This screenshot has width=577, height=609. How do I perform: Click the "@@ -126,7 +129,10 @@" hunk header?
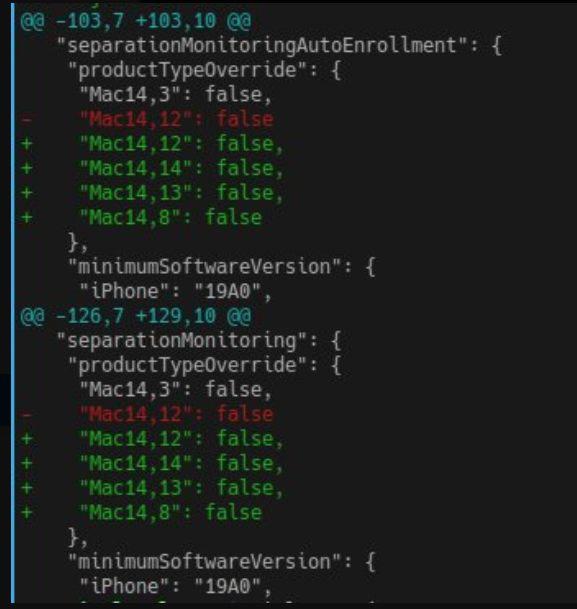(136, 315)
